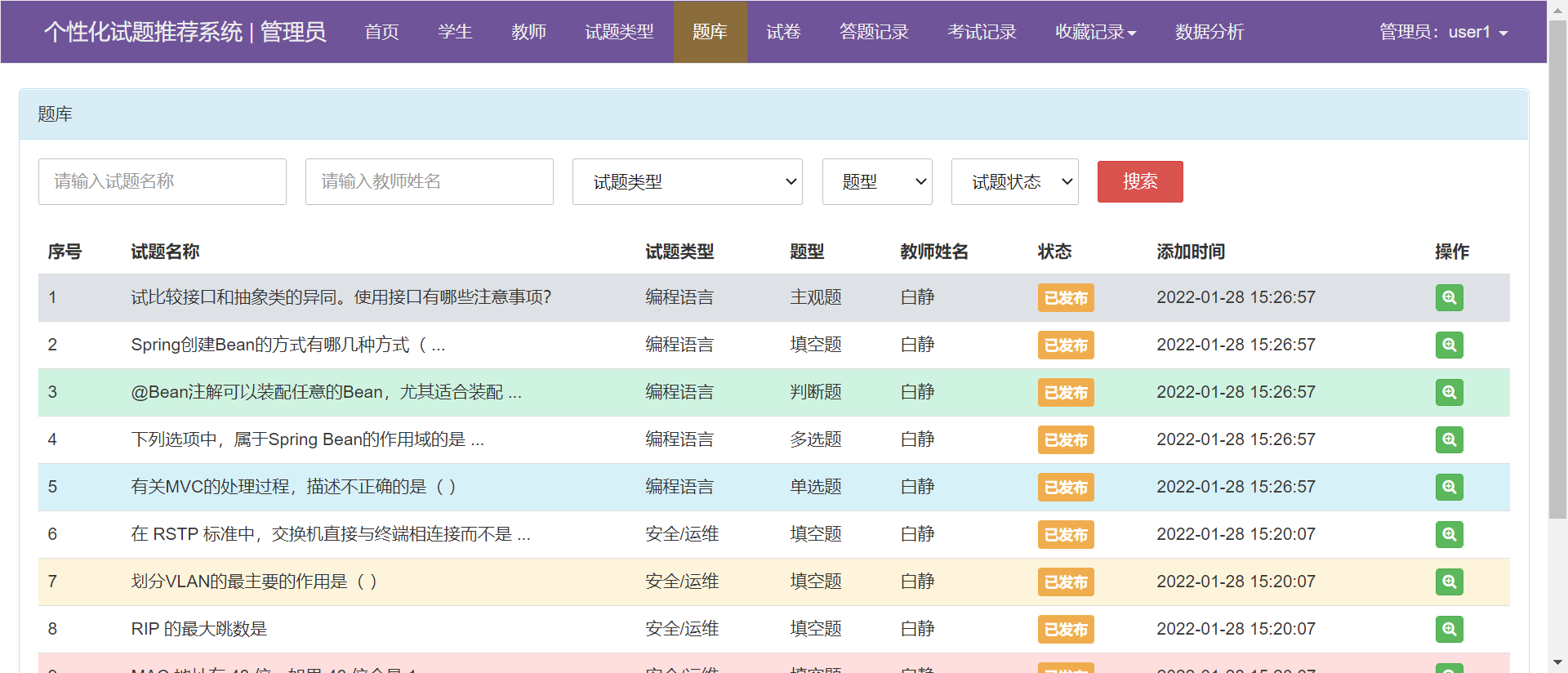This screenshot has height=673, width=1568.
Task: Click 单选题 cell in row 5
Action: pyautogui.click(x=816, y=487)
